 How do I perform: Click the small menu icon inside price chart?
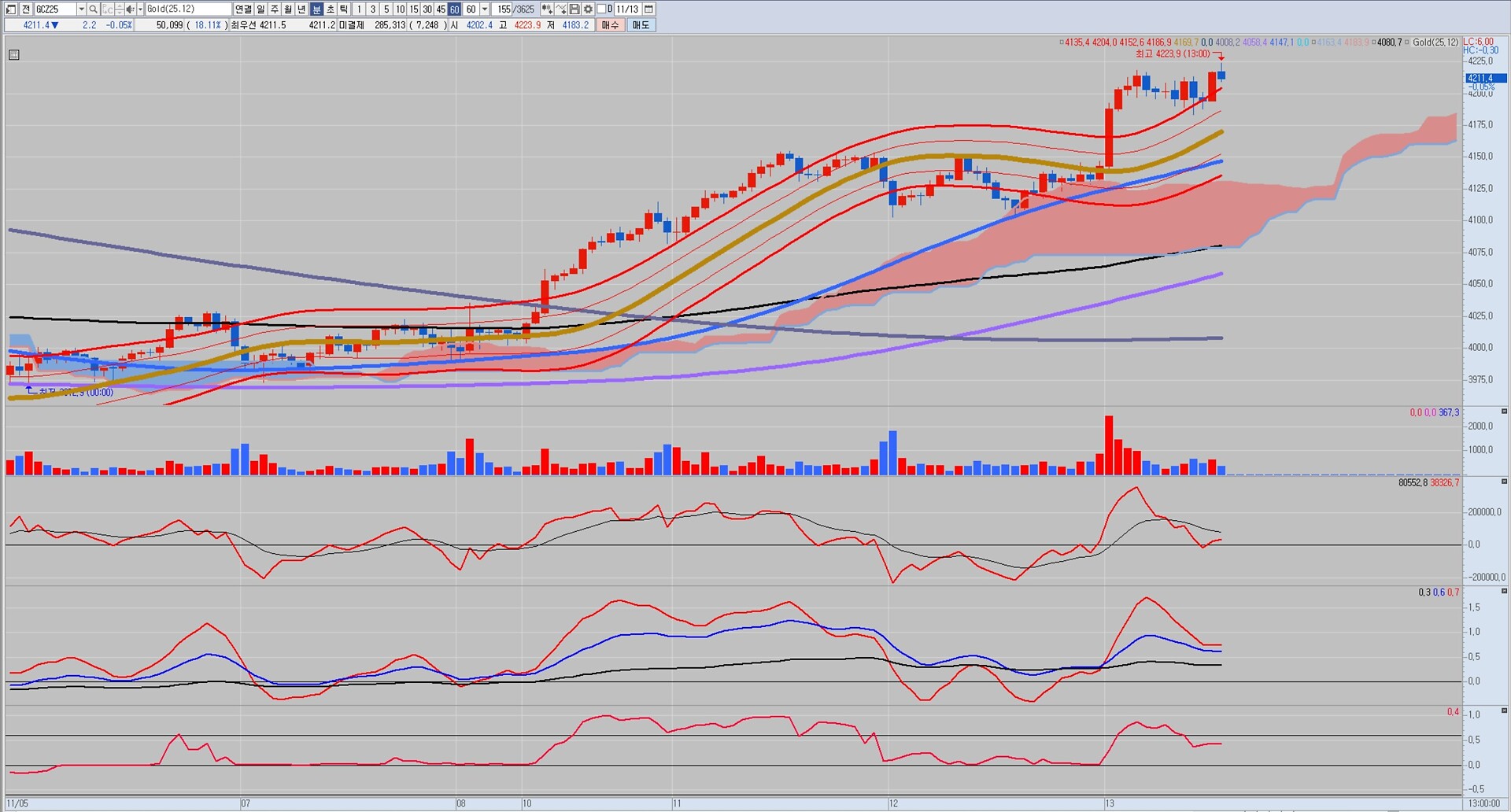pyautogui.click(x=14, y=55)
